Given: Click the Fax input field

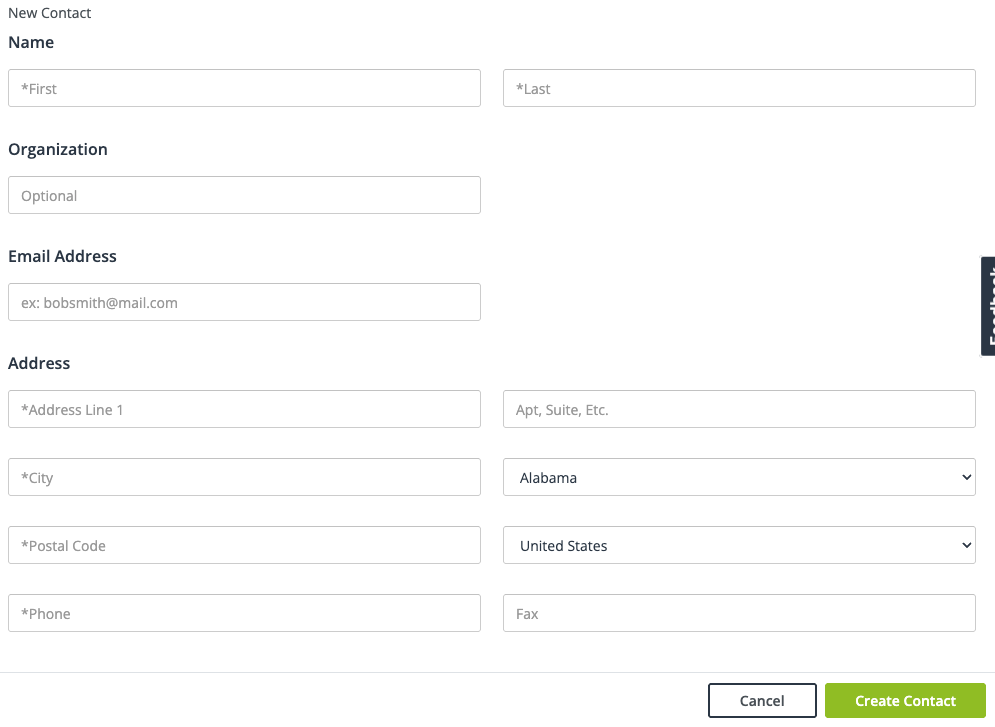Looking at the screenshot, I should pyautogui.click(x=739, y=613).
